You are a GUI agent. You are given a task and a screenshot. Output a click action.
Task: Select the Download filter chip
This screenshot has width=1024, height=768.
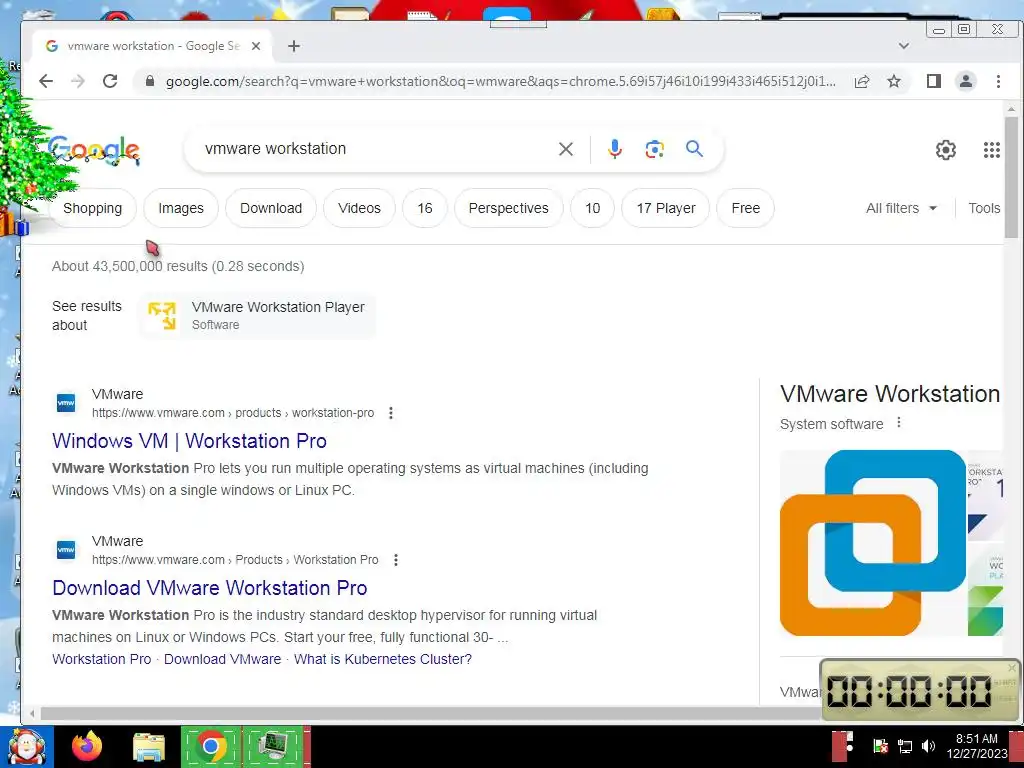(271, 208)
